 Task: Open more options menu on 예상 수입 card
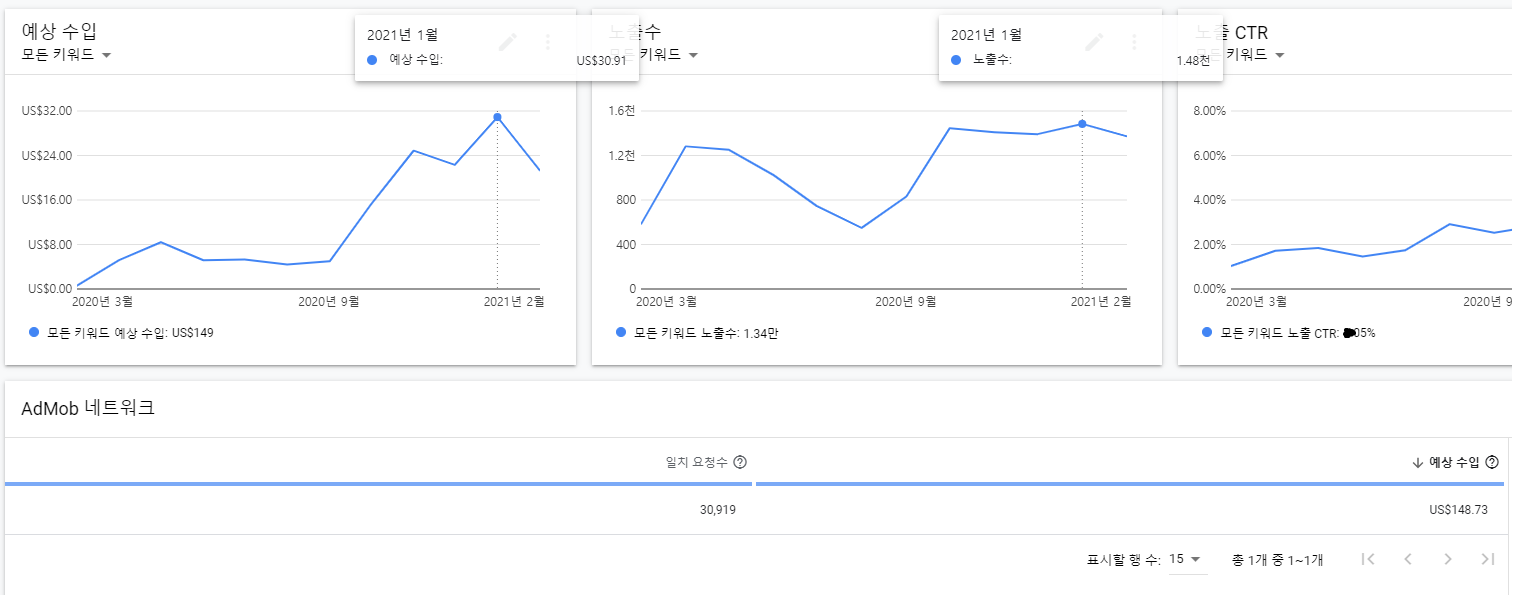[x=547, y=41]
